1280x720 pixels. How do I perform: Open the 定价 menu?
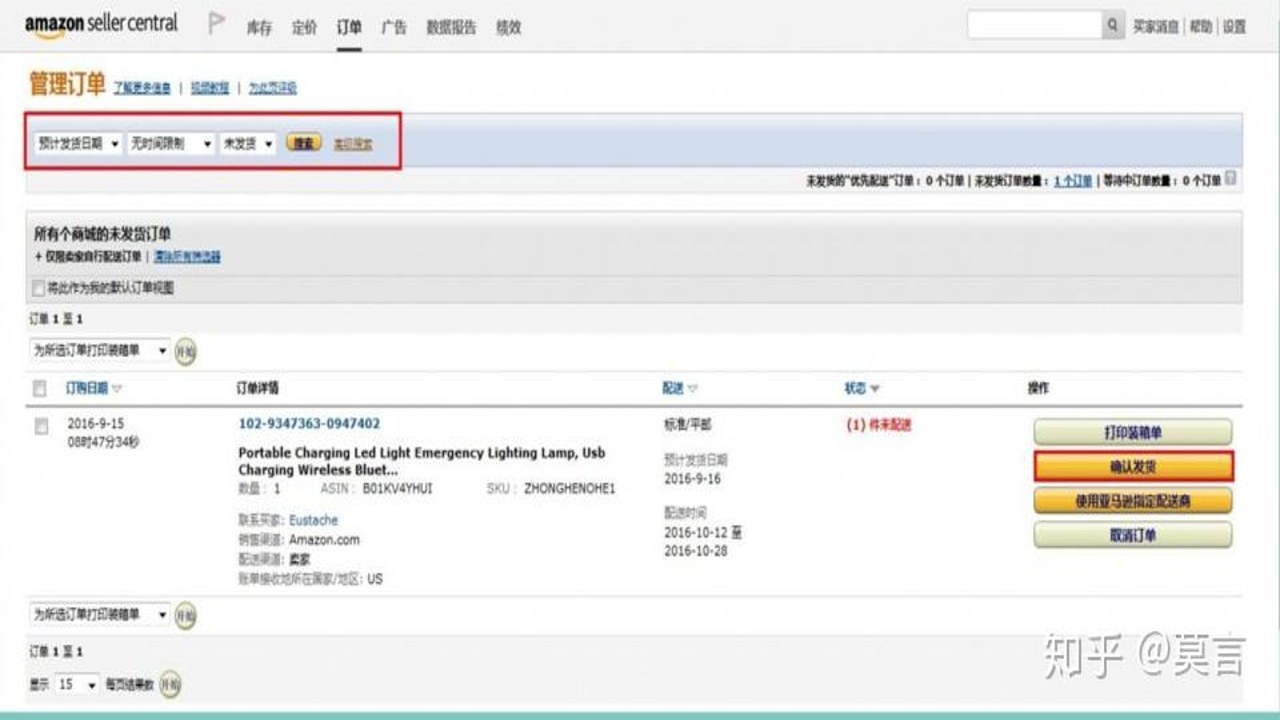point(304,28)
